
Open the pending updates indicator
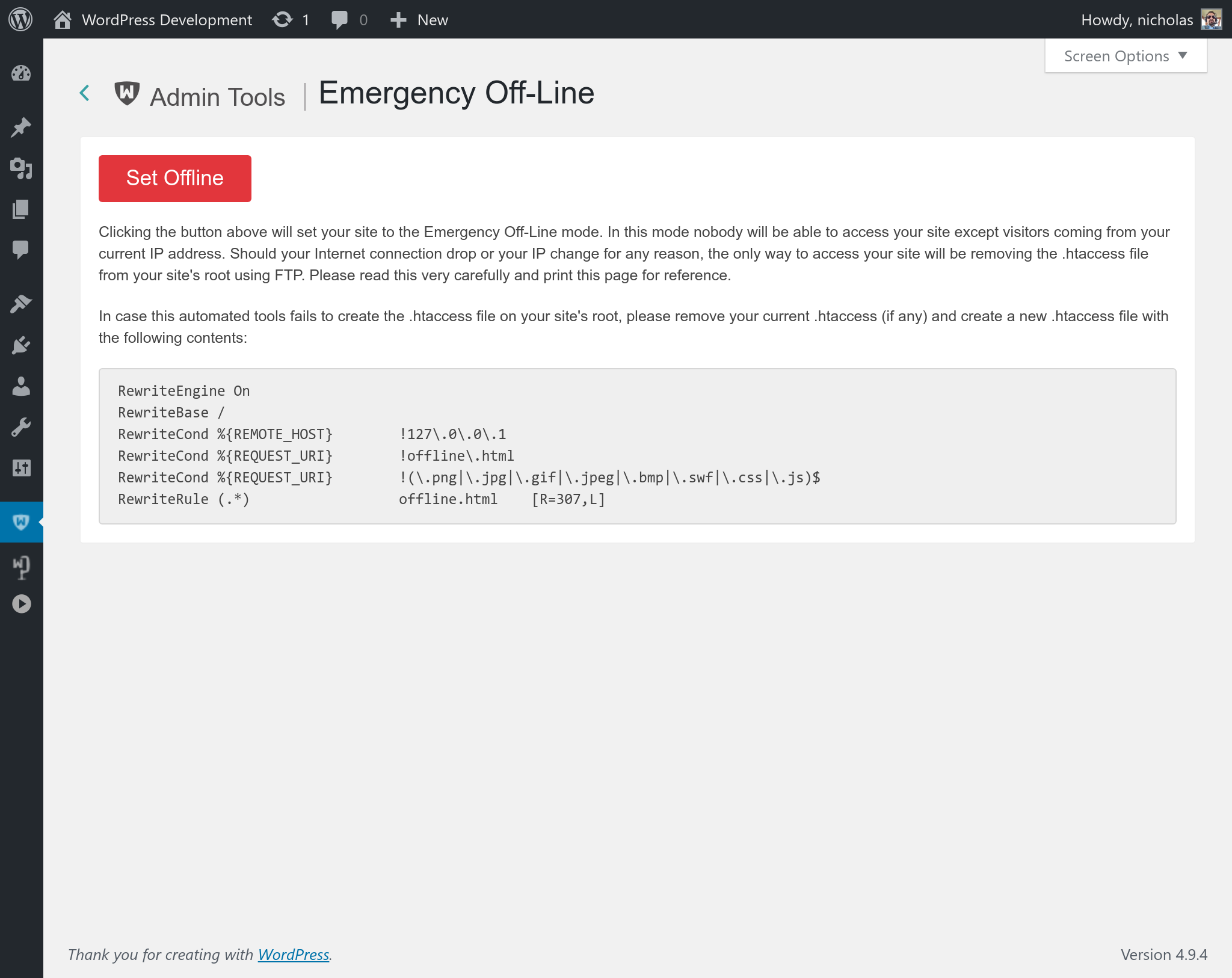[x=291, y=20]
